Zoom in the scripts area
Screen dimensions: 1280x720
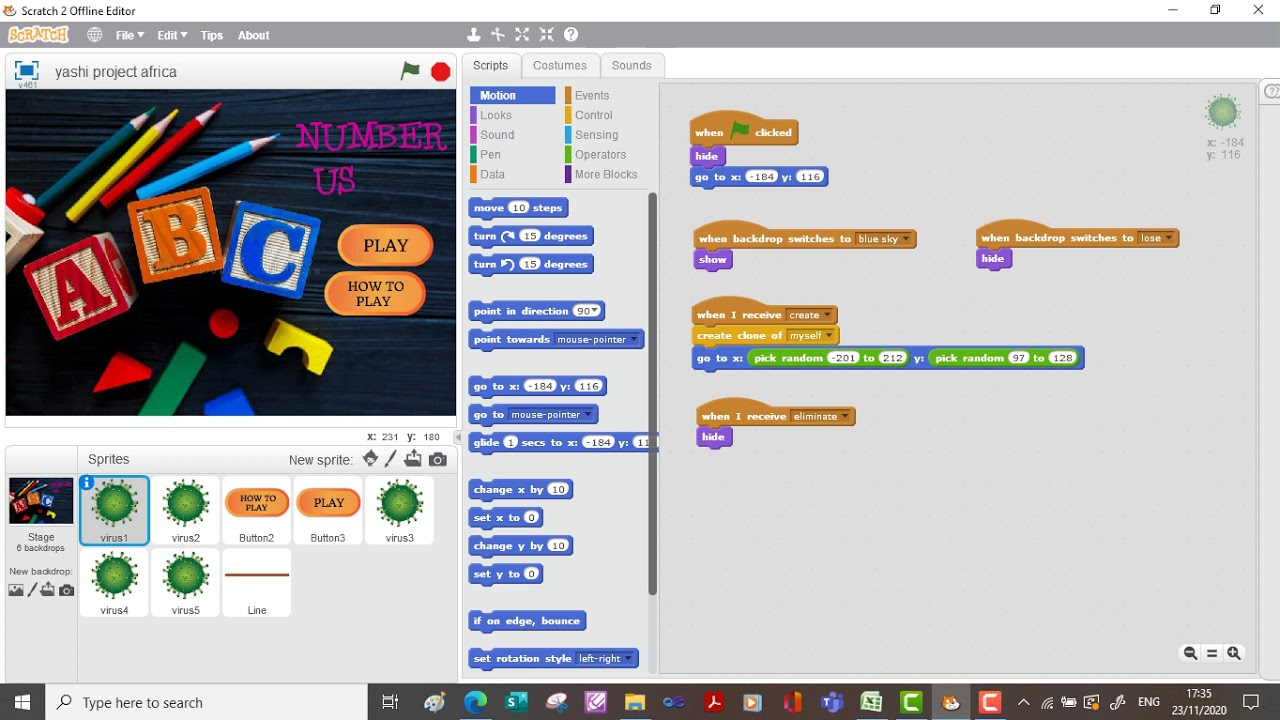click(1234, 653)
